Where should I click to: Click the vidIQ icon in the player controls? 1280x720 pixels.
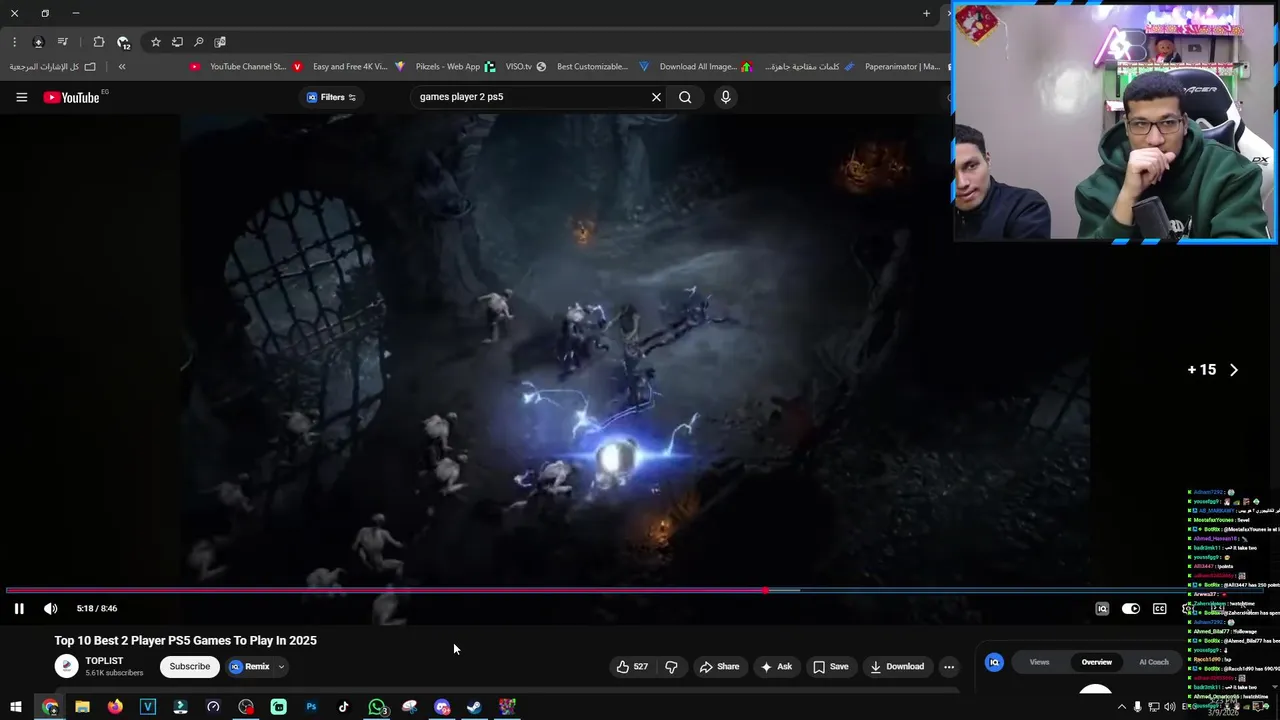1102,608
